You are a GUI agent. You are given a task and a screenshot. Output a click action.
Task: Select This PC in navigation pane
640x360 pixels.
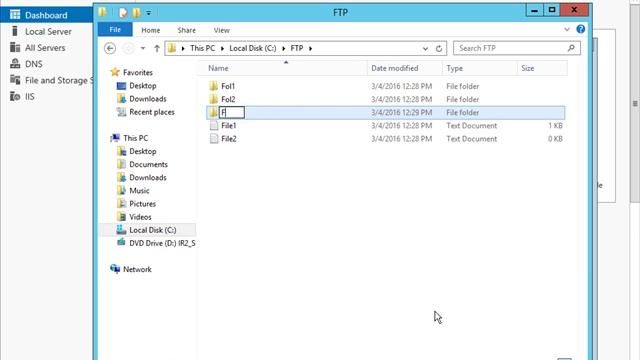tap(135, 138)
